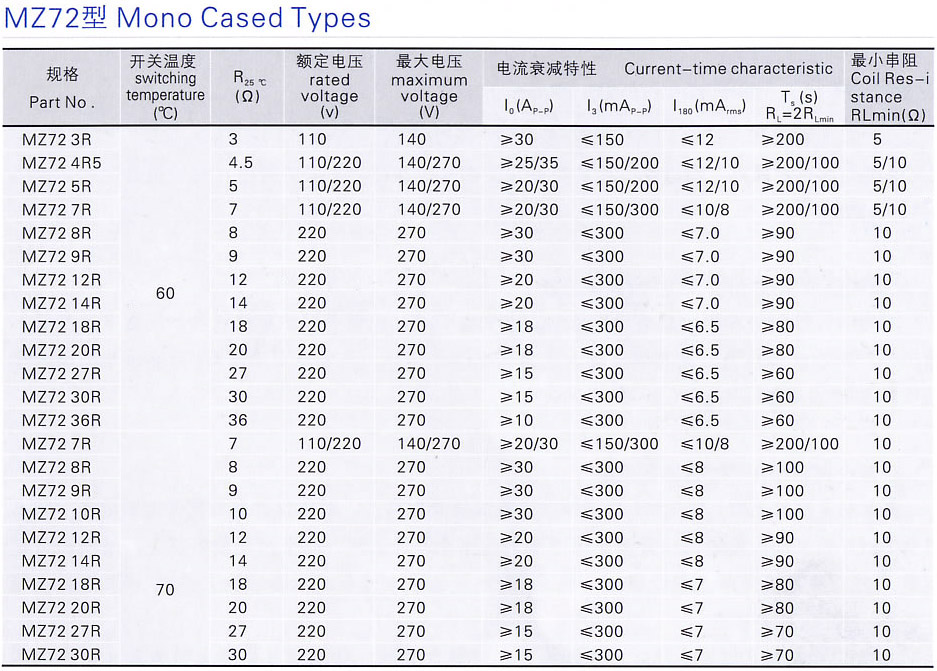Click the "I180 (mArms)" sub-header
937x671 pixels.
pos(709,107)
